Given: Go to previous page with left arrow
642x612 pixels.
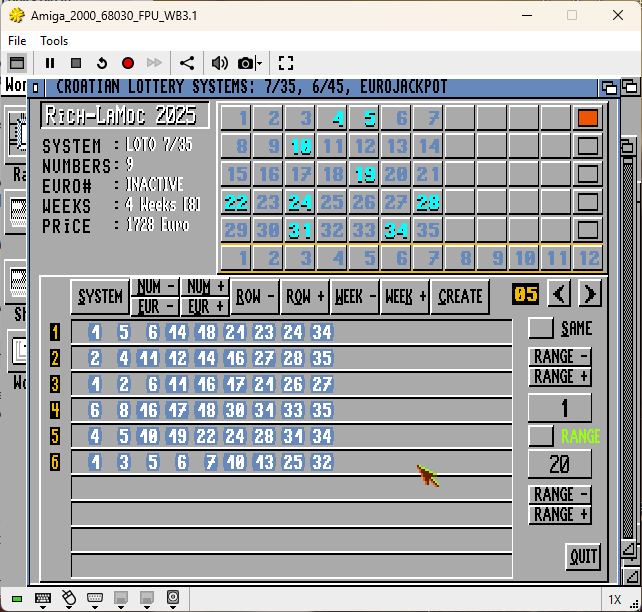Looking at the screenshot, I should 559,294.
